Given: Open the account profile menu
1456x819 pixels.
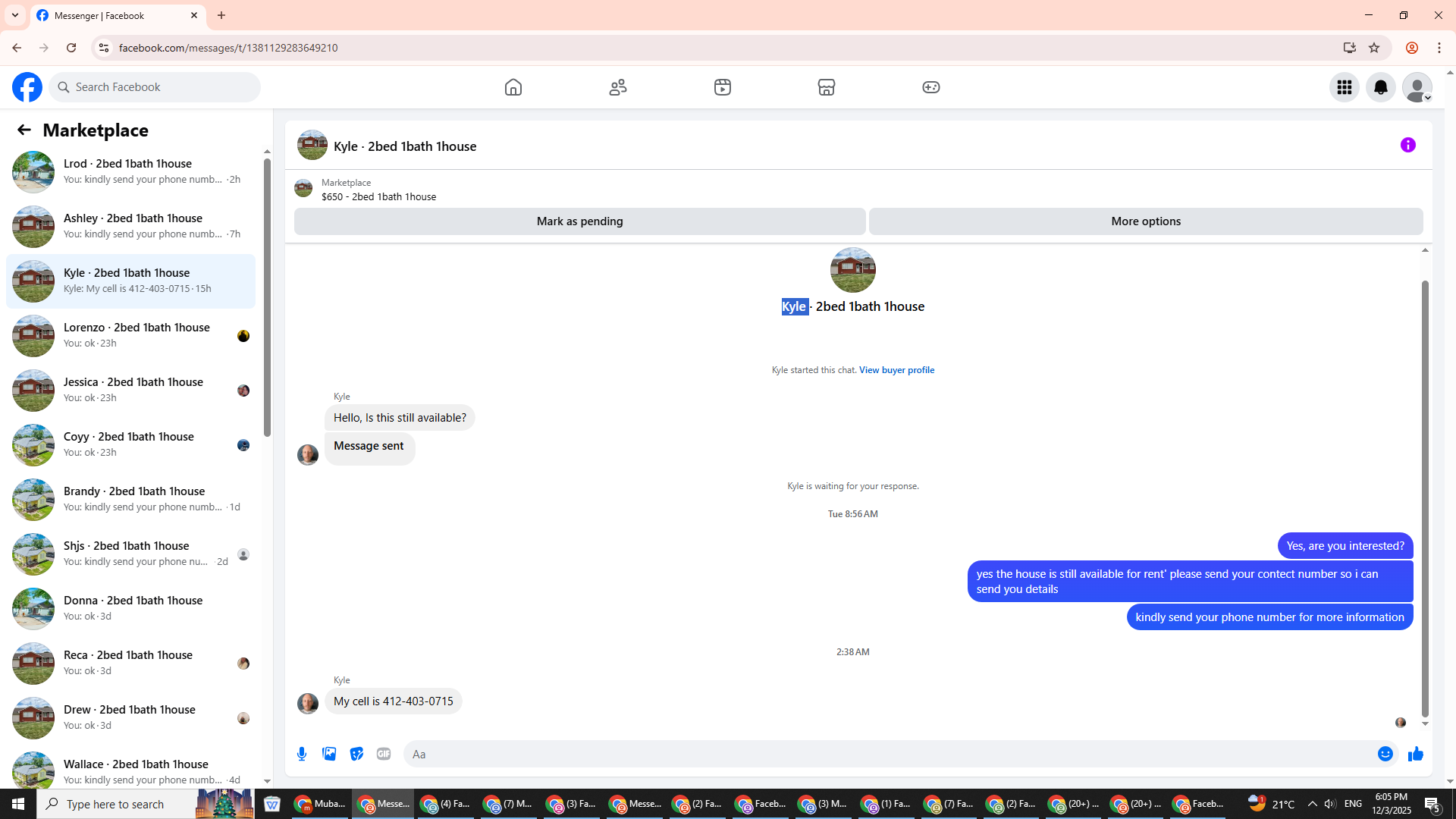Looking at the screenshot, I should pyautogui.click(x=1417, y=87).
